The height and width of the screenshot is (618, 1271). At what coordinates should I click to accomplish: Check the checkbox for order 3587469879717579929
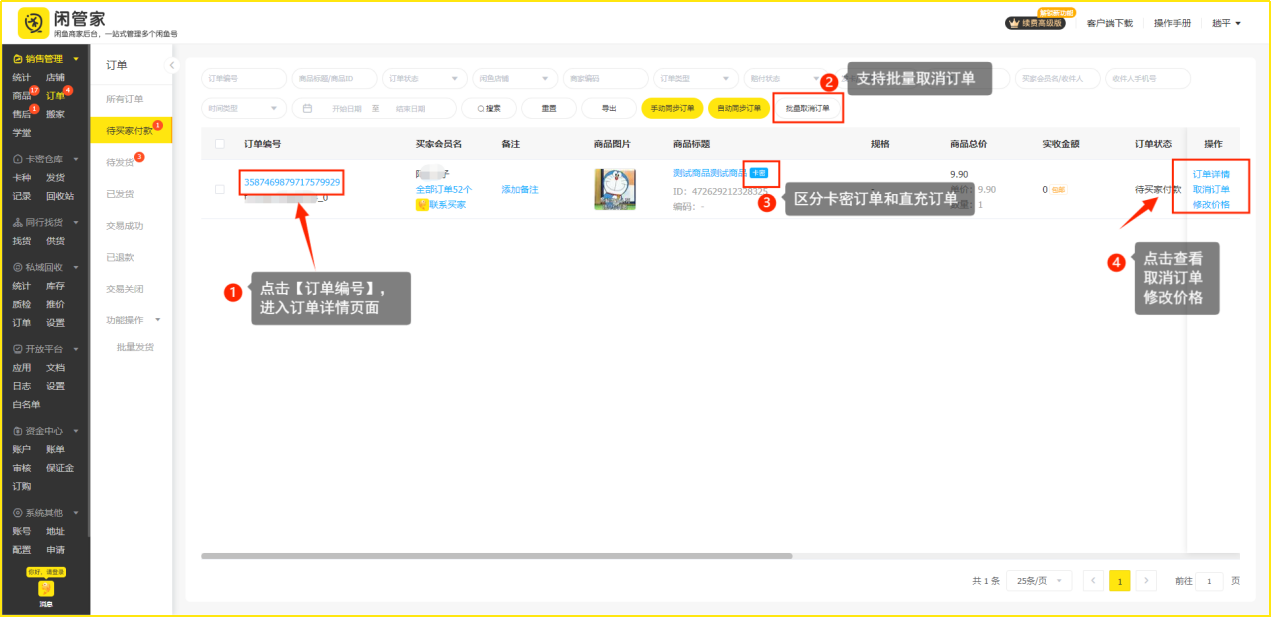220,189
